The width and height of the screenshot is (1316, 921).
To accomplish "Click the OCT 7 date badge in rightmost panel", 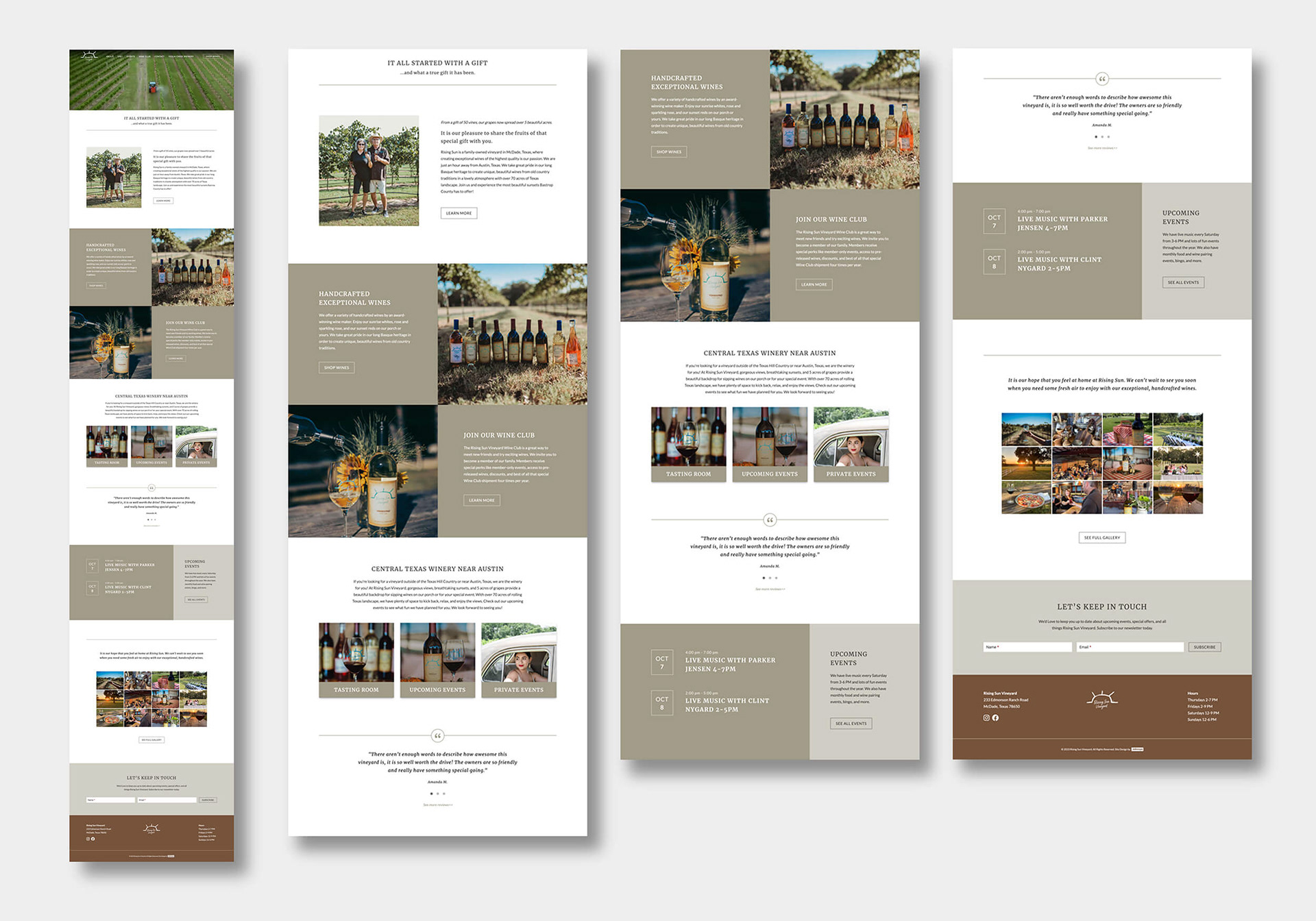I will 994,221.
